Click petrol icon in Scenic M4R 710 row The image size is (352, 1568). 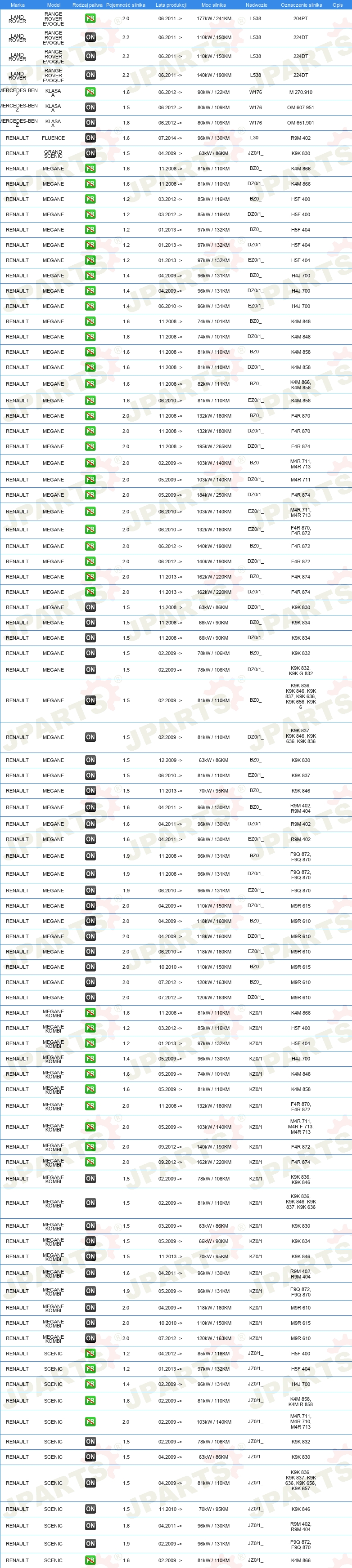[x=90, y=1422]
